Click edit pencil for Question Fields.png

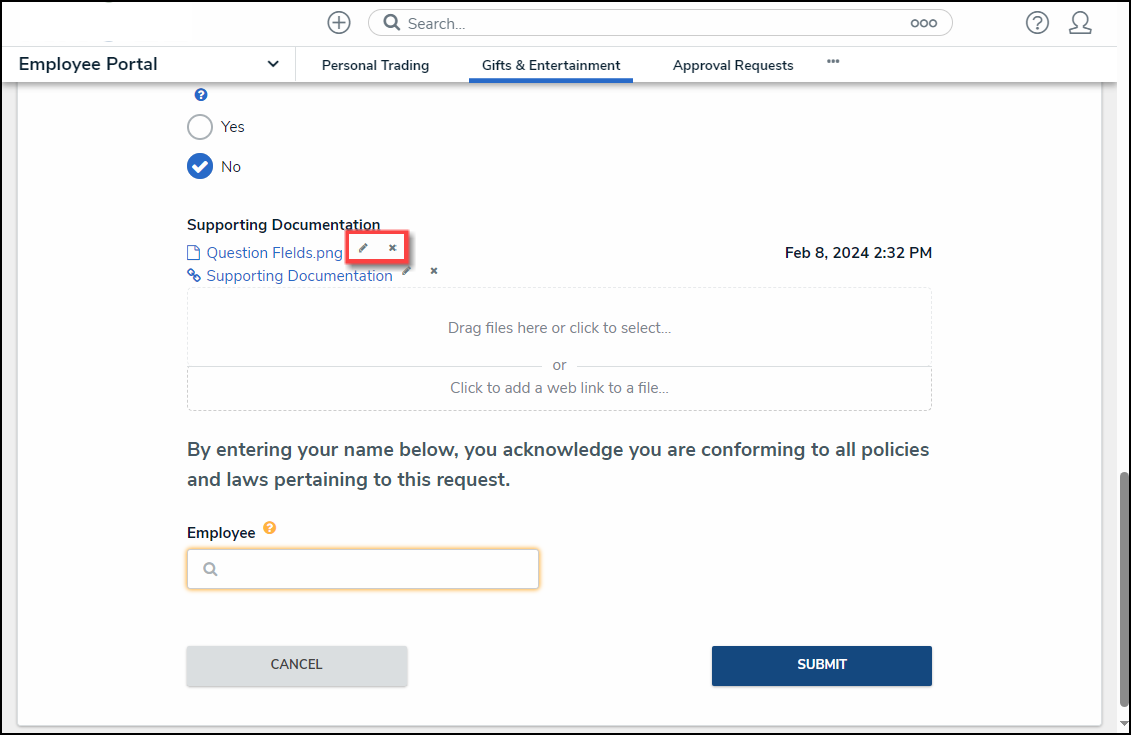(x=363, y=248)
